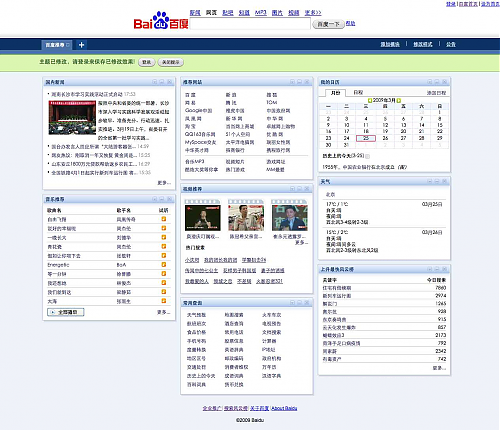Play the last song in music list

tap(164, 301)
